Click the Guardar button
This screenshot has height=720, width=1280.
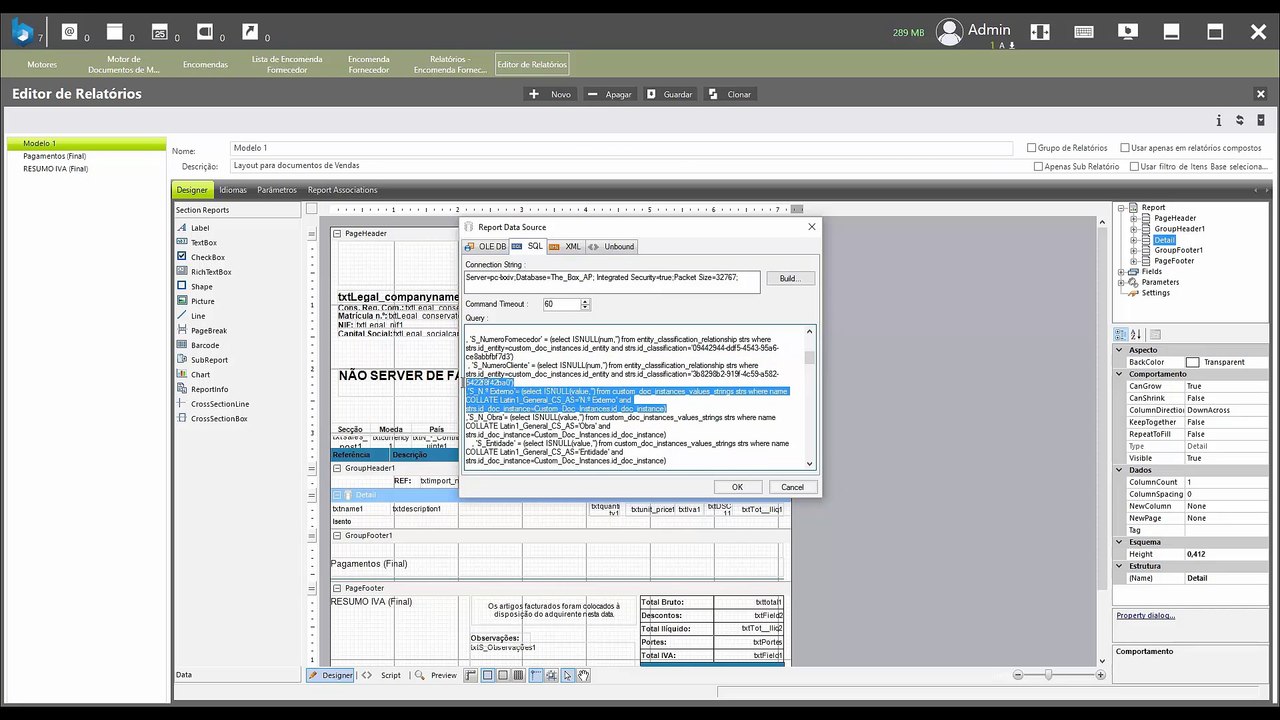coord(669,94)
